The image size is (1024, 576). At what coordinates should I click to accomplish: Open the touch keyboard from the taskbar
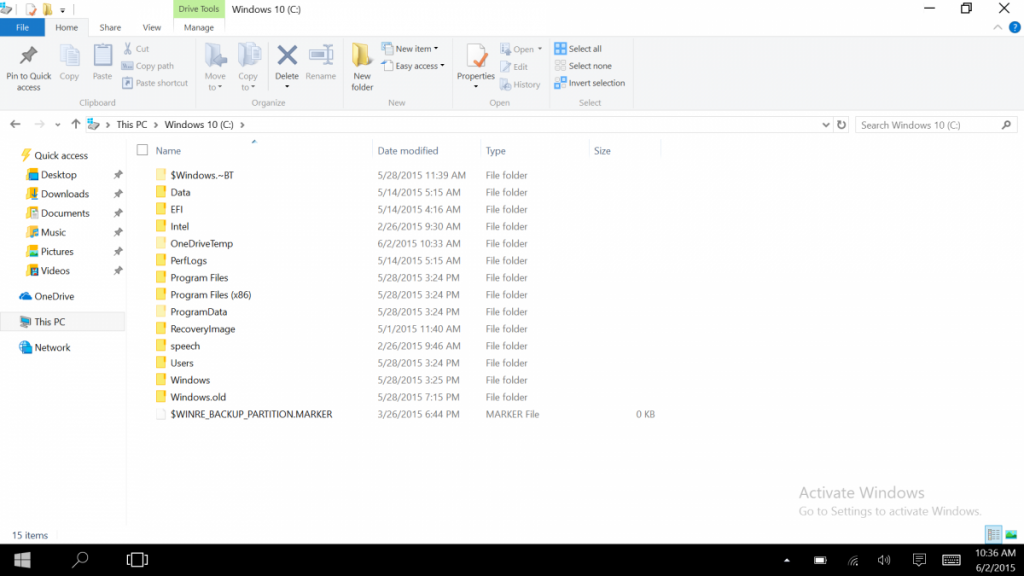(x=952, y=560)
